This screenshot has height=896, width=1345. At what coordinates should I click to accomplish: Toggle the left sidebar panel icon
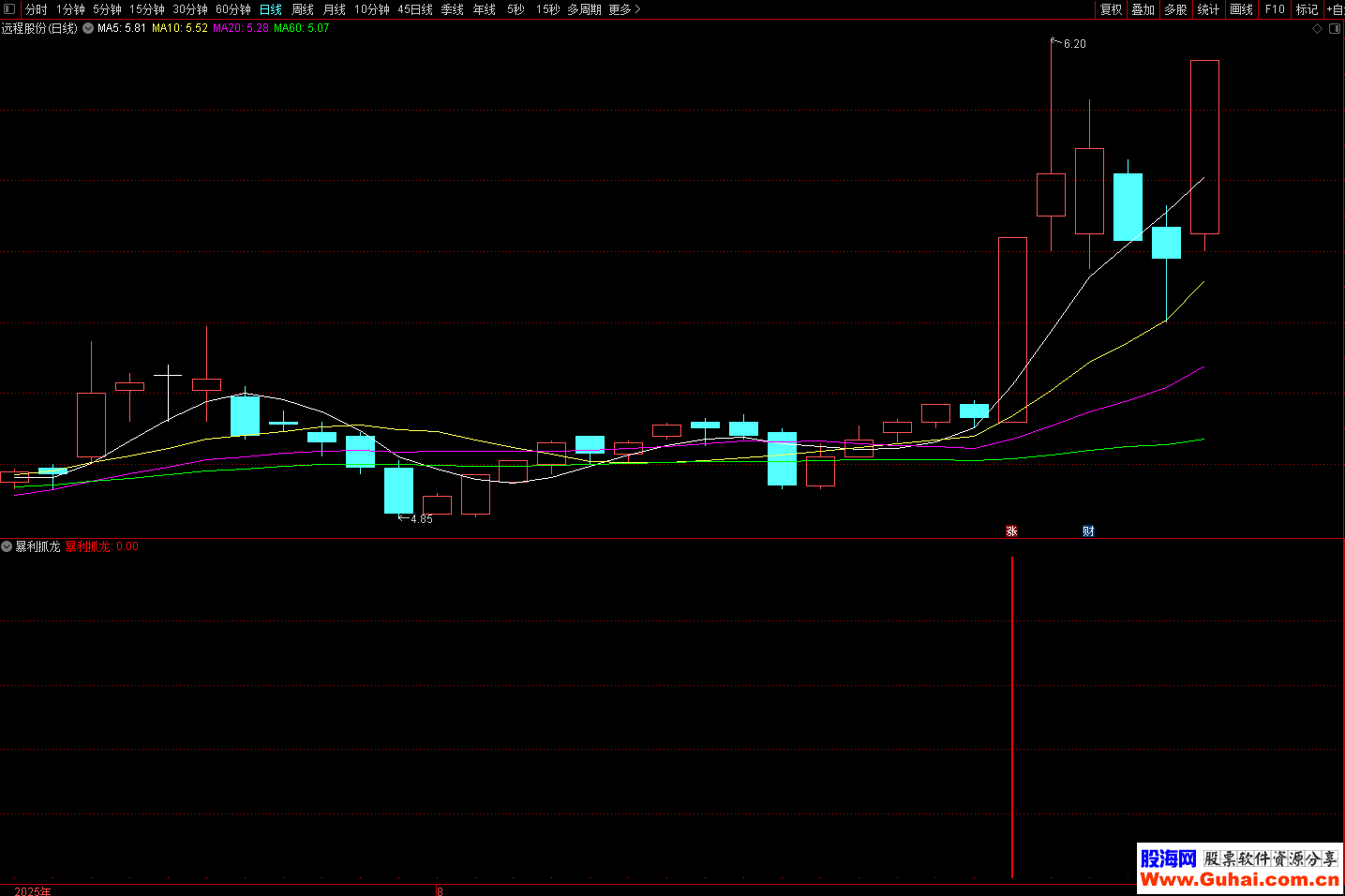tap(9, 9)
